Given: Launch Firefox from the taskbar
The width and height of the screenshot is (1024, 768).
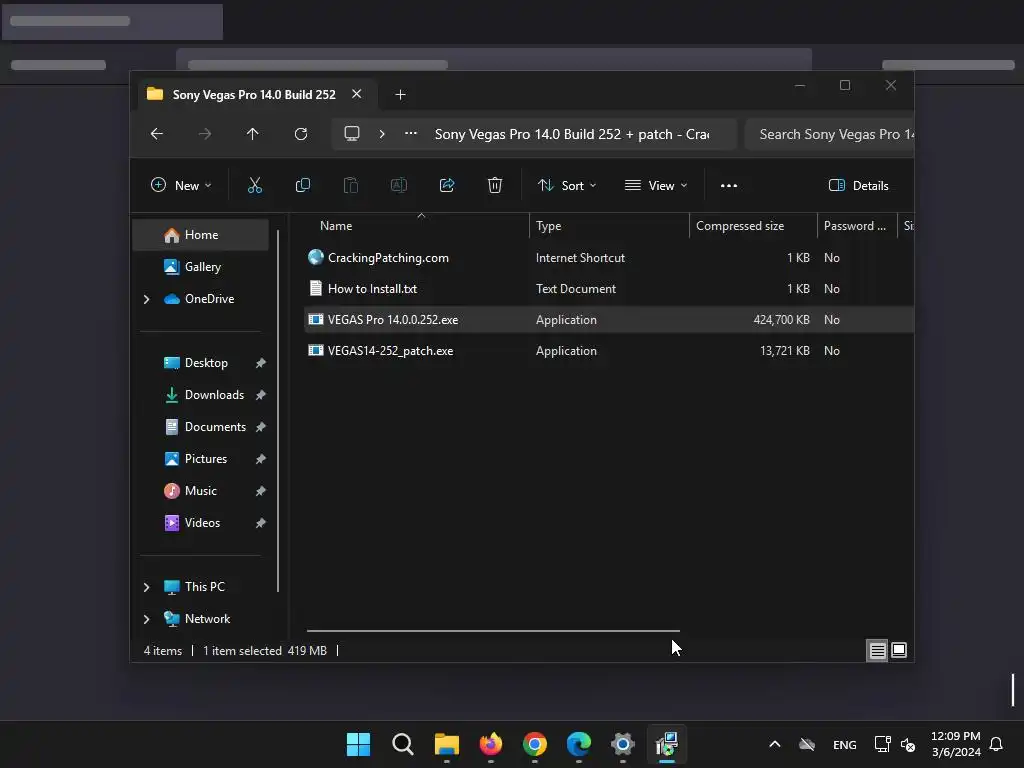Looking at the screenshot, I should [490, 744].
